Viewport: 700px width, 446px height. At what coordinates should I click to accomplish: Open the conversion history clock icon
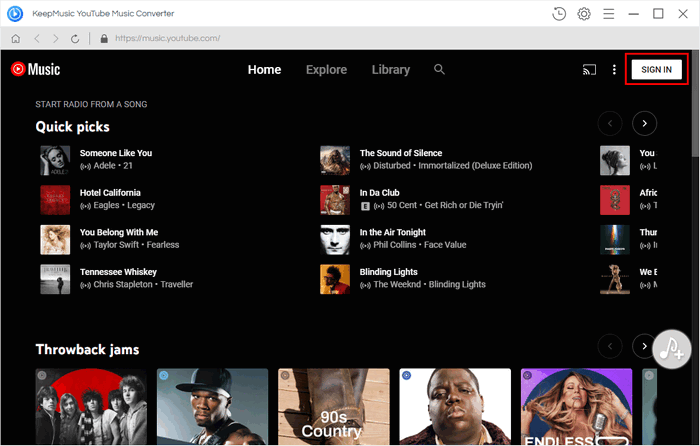coord(559,14)
